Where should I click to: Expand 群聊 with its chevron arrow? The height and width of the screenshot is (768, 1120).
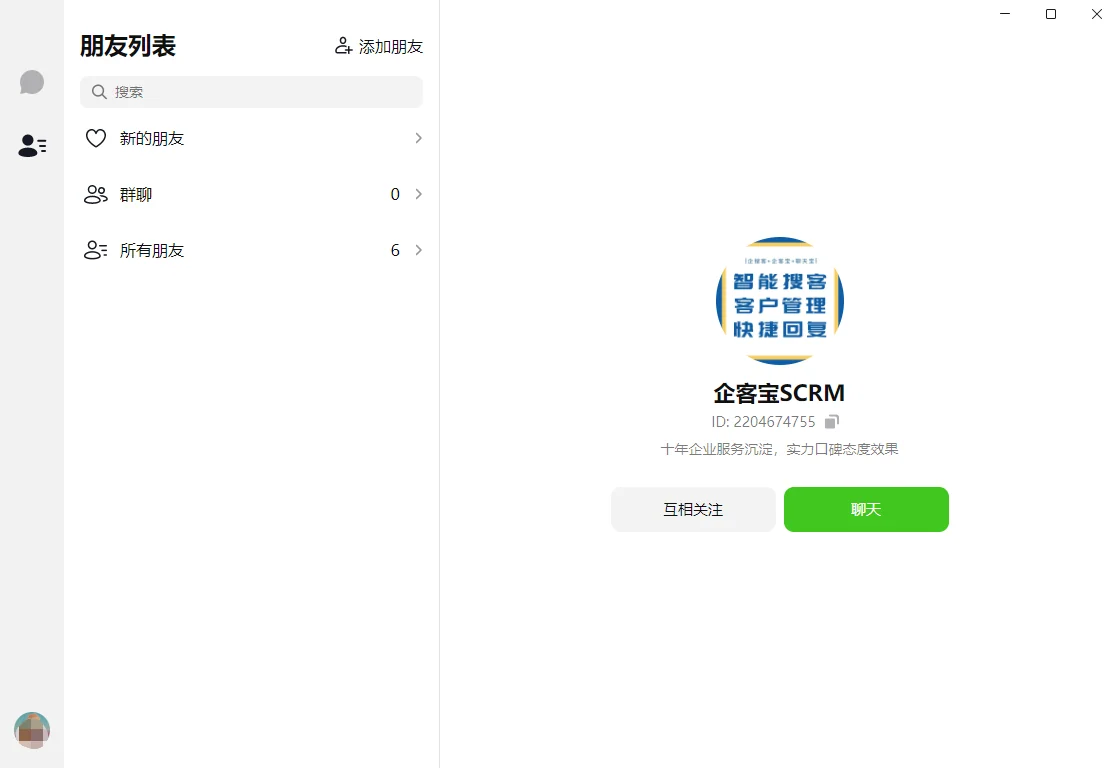tap(419, 194)
